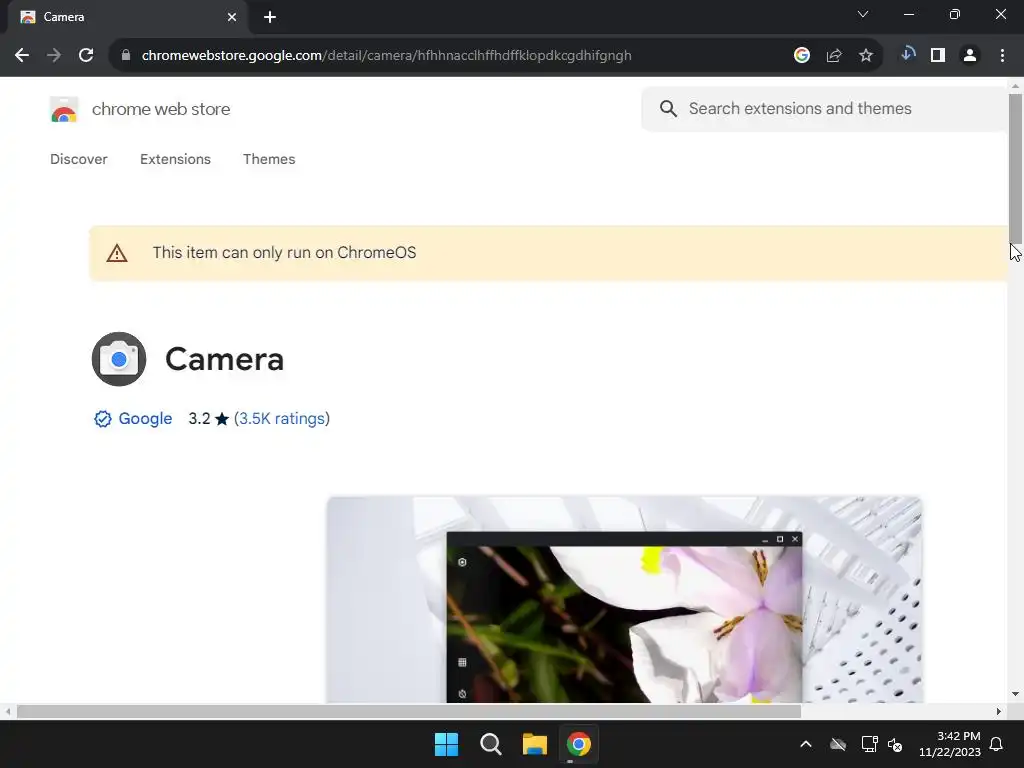The image size is (1024, 768).
Task: Click the Google icon in address bar
Action: coord(802,56)
